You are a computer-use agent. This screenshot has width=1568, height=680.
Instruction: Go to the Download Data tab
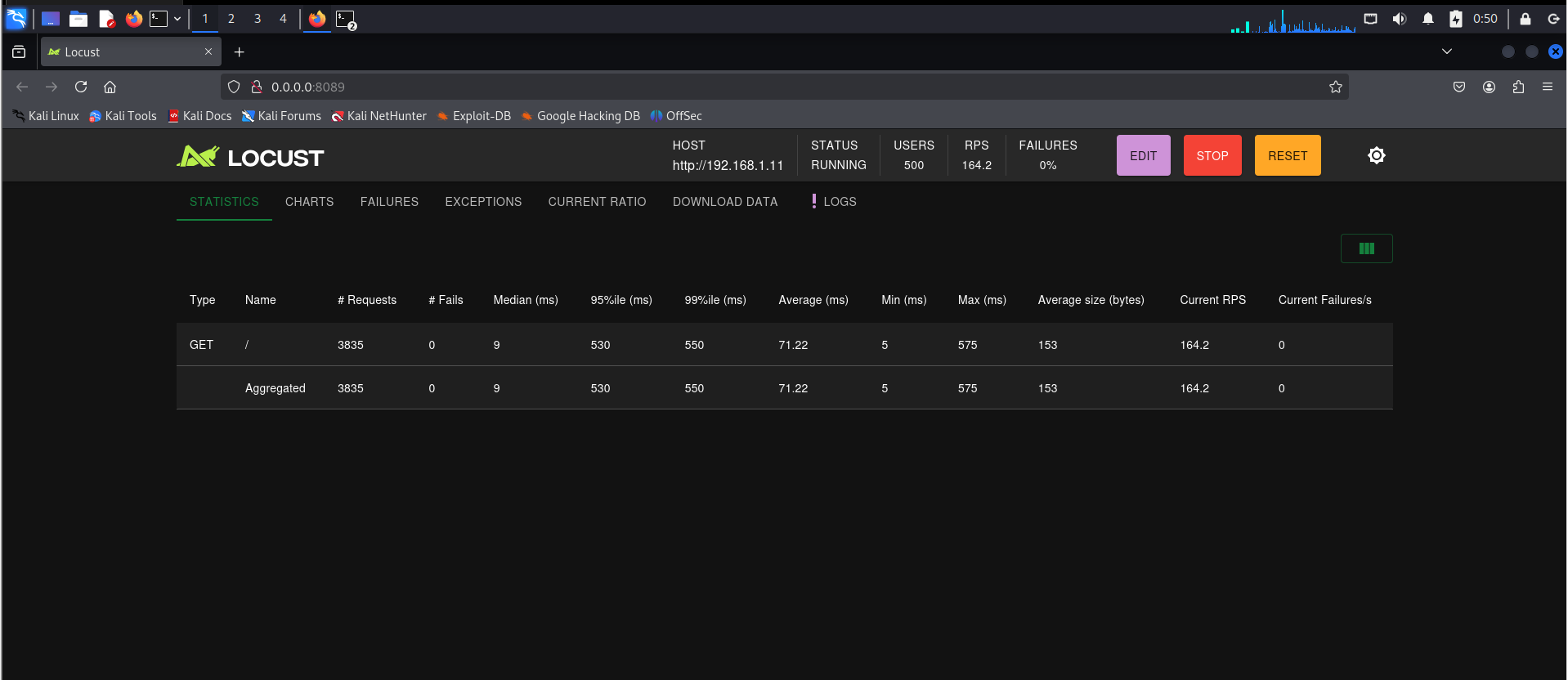(x=725, y=202)
